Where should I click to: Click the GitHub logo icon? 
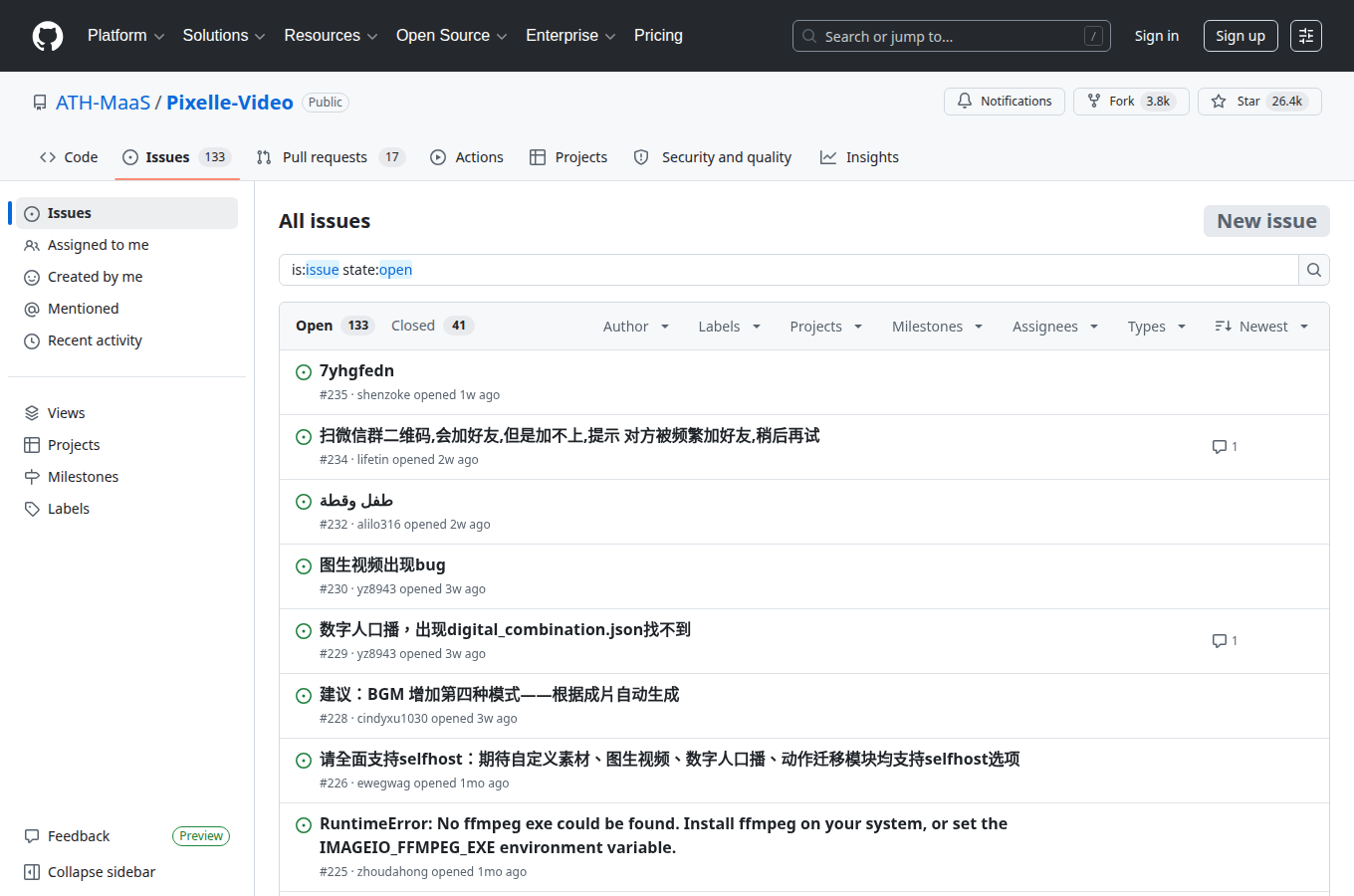[48, 36]
